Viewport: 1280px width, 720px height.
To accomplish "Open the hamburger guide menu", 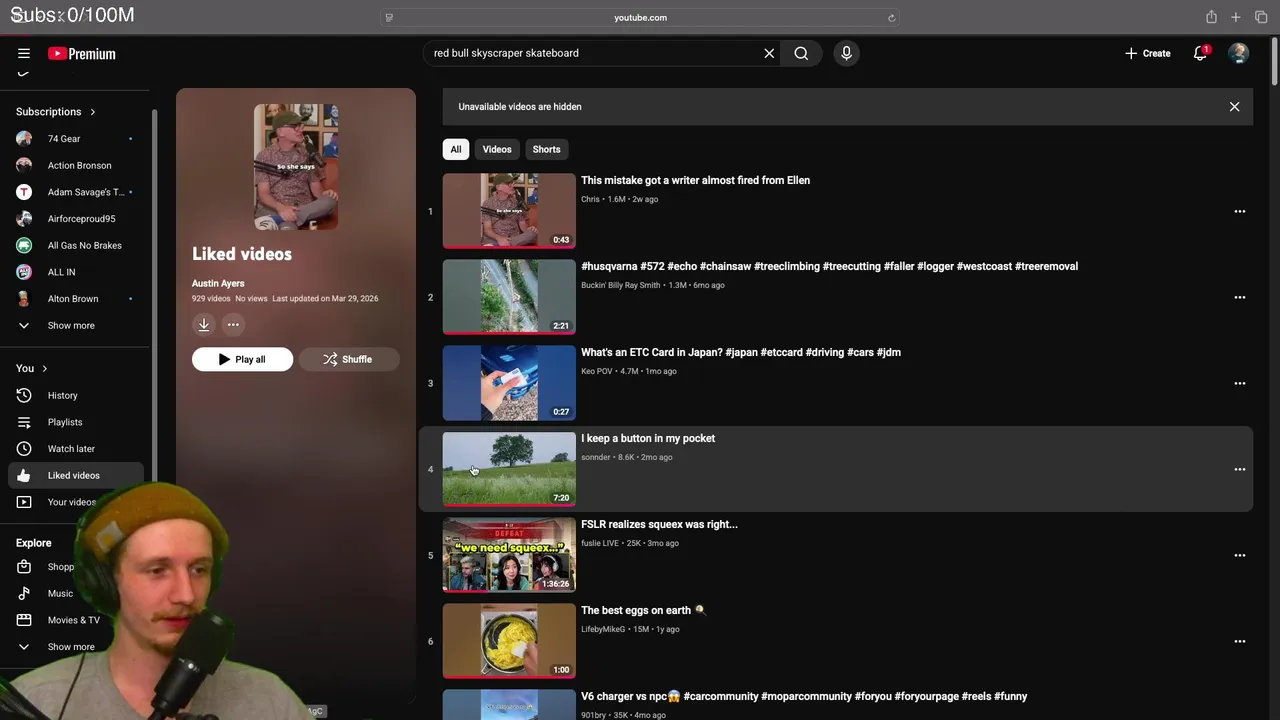I will pos(24,53).
